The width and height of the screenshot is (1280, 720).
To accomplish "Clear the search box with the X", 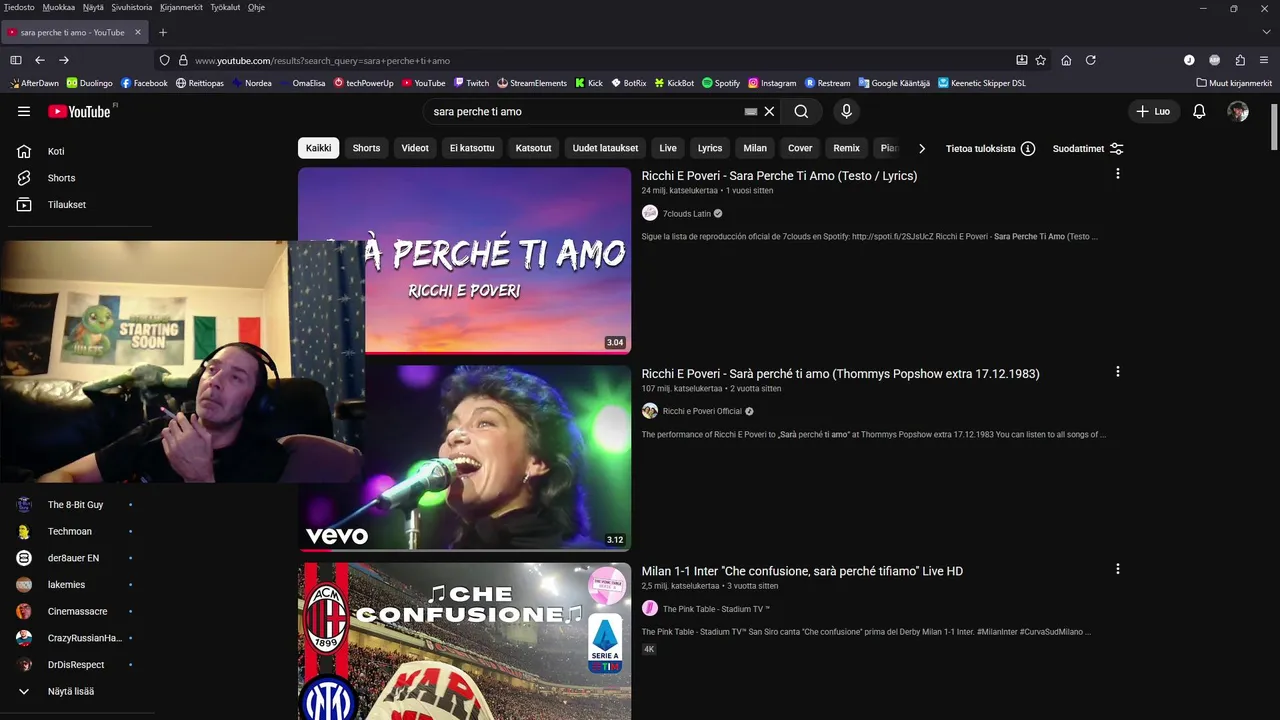I will 769,111.
